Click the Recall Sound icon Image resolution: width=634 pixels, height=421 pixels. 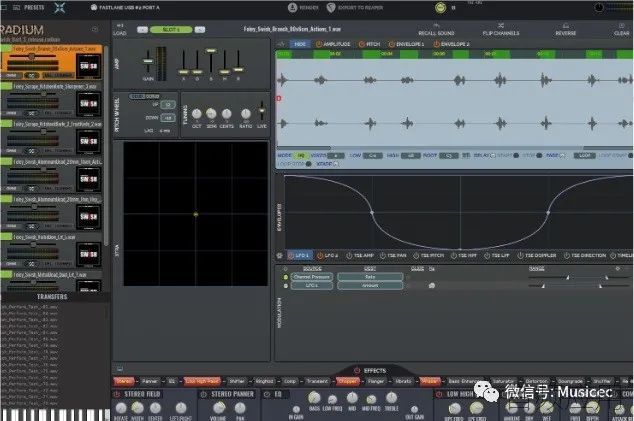click(x=436, y=25)
